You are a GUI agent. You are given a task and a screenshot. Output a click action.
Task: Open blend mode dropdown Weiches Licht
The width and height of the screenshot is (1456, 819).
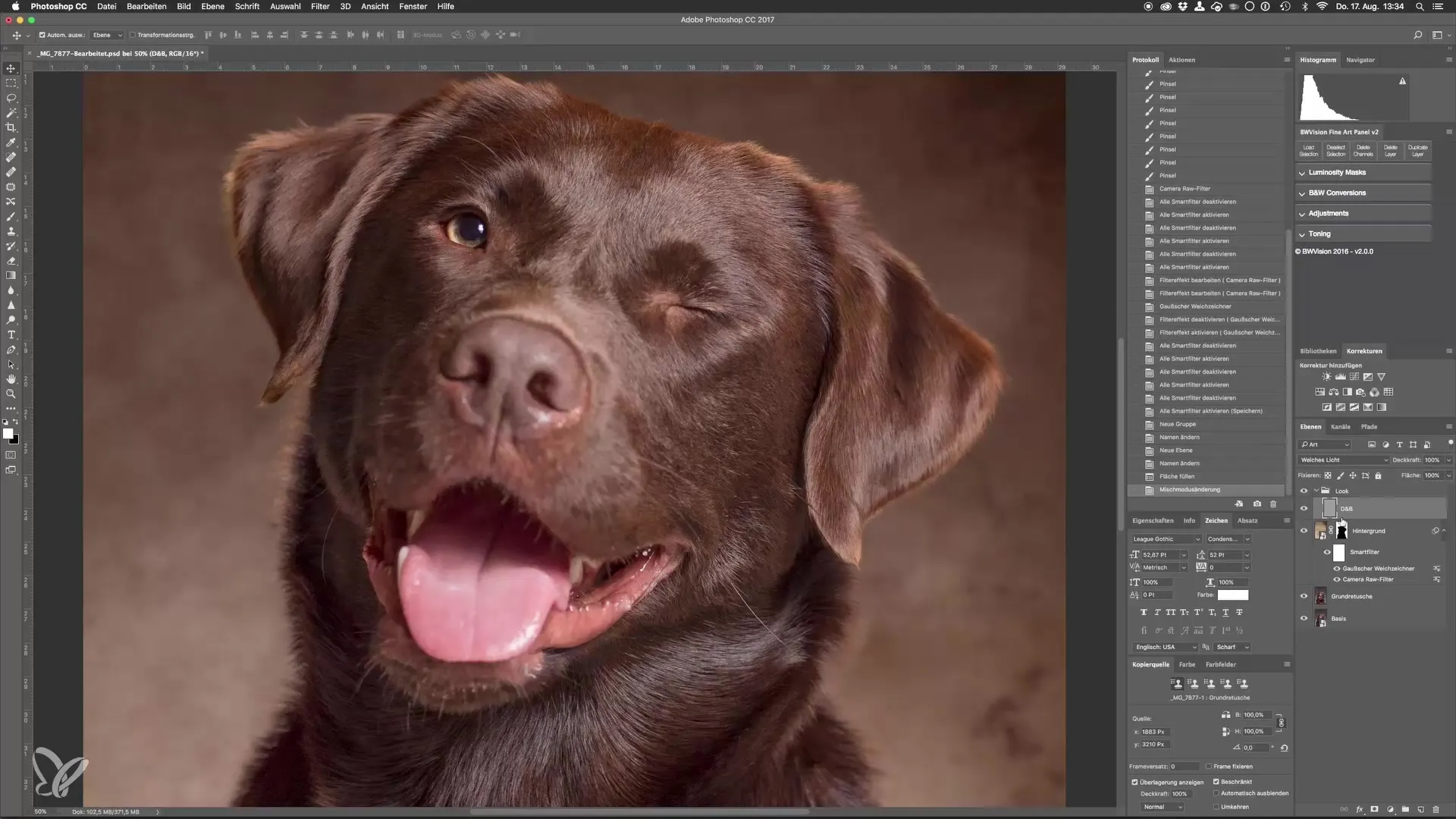tap(1343, 460)
